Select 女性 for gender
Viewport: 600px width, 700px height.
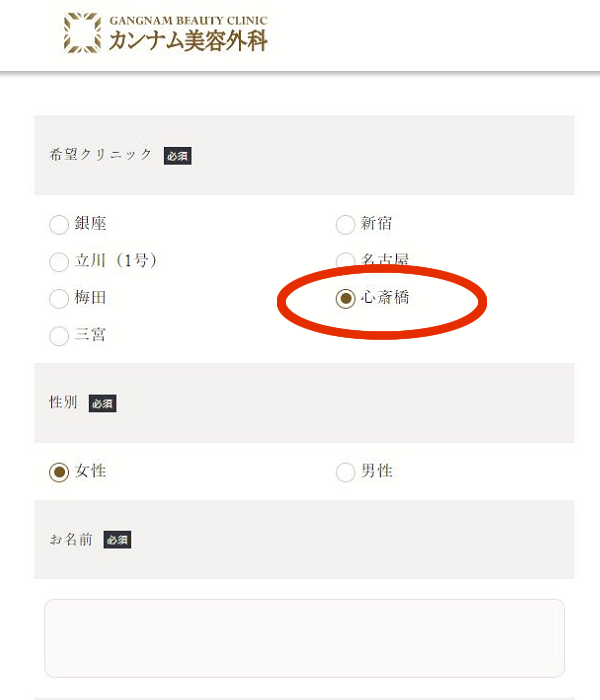click(x=59, y=472)
